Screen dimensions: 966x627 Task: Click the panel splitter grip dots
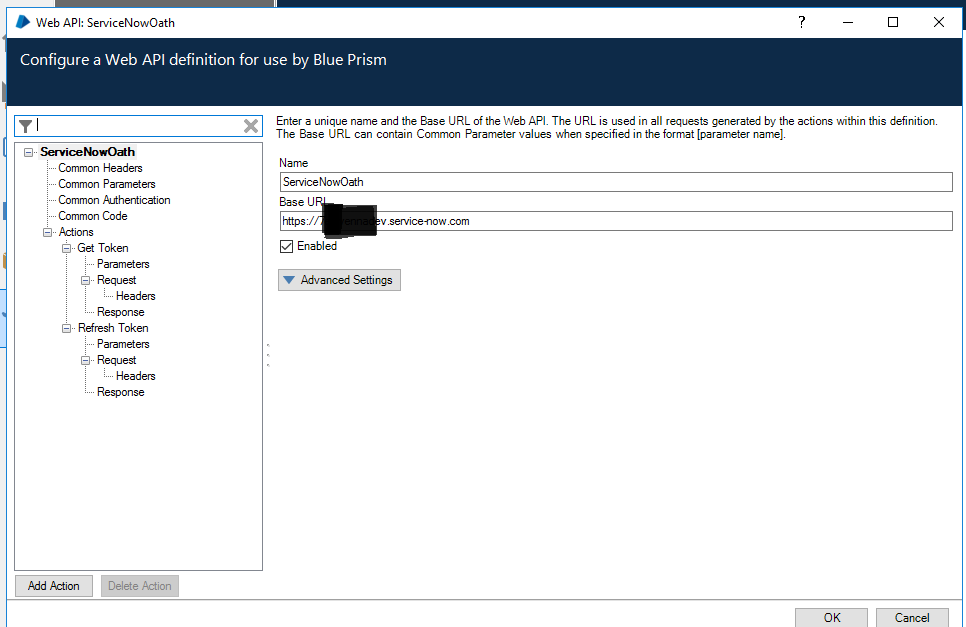click(x=268, y=355)
